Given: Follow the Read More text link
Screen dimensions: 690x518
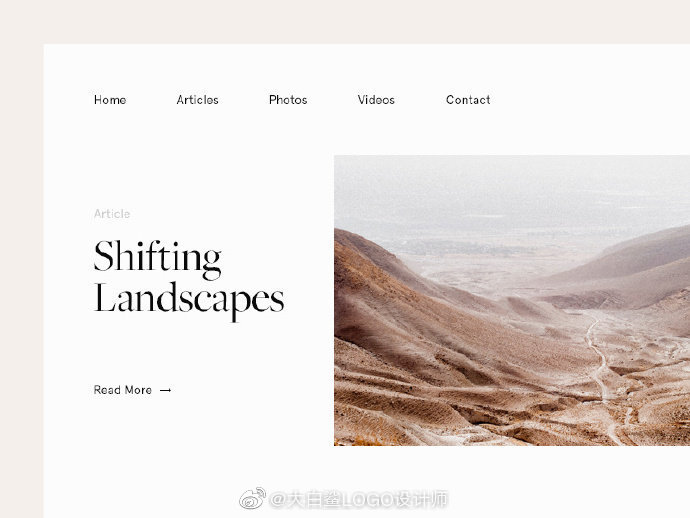Looking at the screenshot, I should [122, 390].
